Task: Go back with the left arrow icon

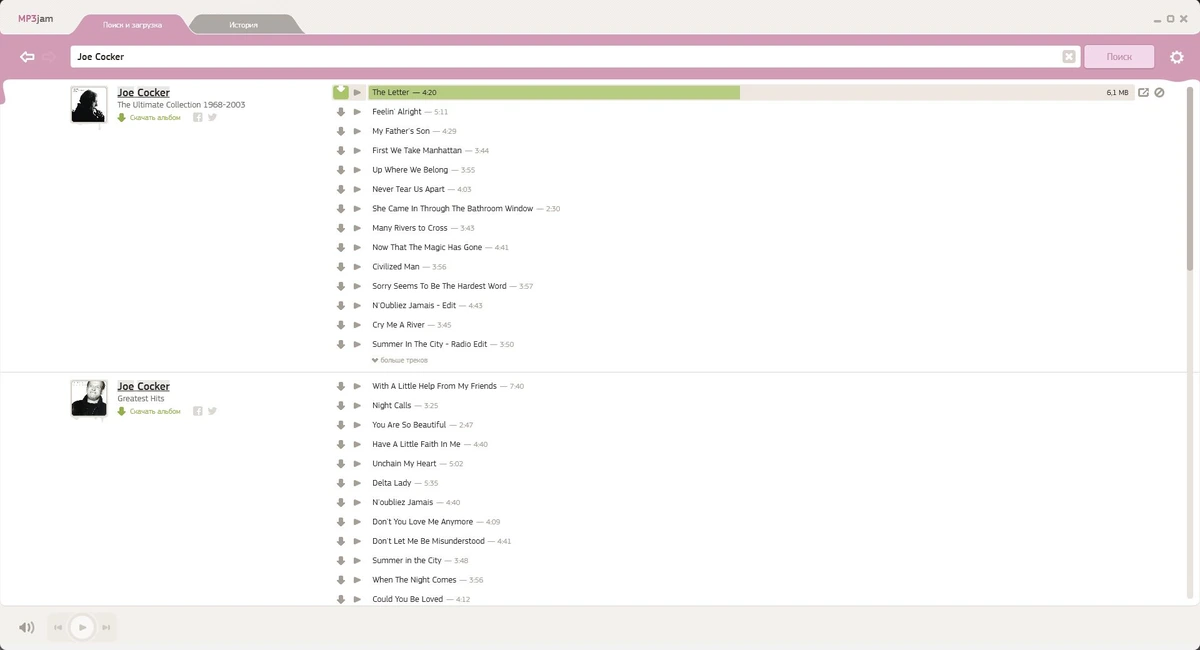Action: coord(27,57)
